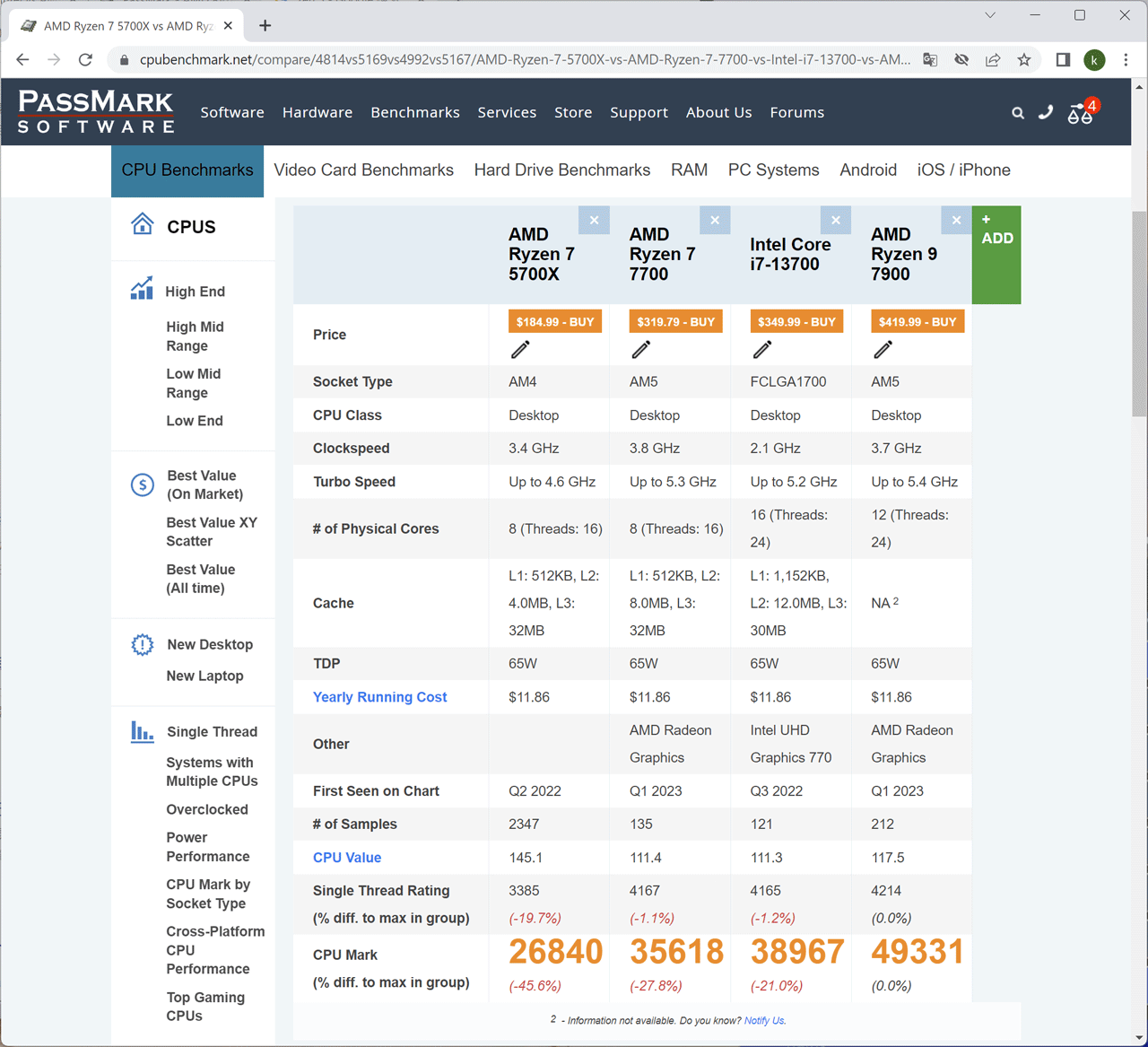Switch to the RAM tab
Viewport: 1148px width, 1047px height.
pyautogui.click(x=689, y=170)
